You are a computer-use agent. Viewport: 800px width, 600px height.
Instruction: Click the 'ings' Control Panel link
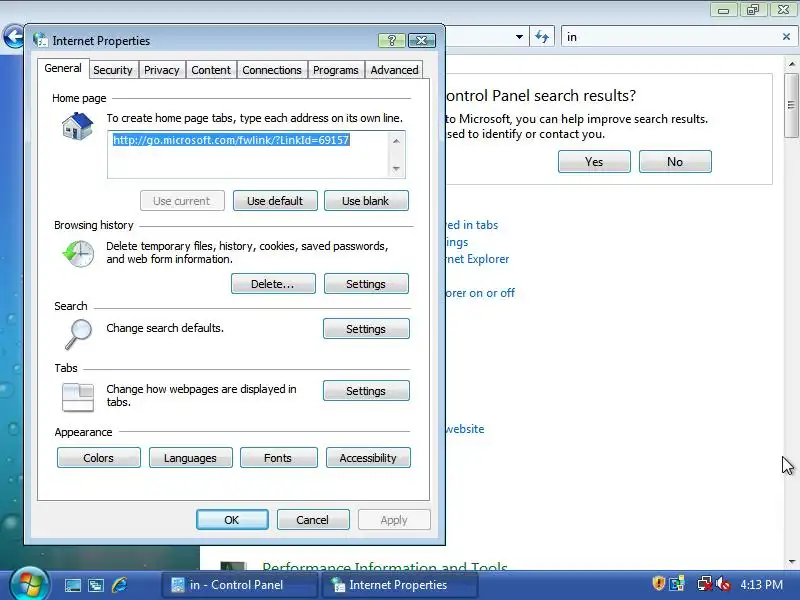[x=457, y=242]
